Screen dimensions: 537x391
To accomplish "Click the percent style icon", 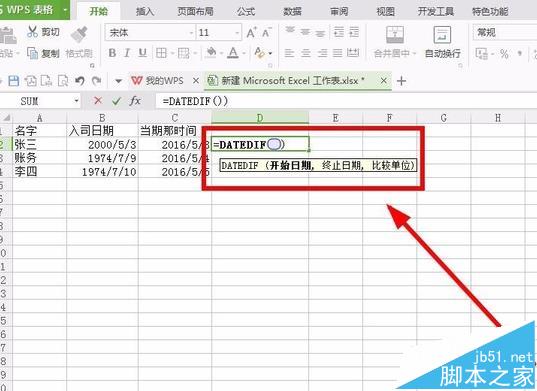I will (x=504, y=54).
